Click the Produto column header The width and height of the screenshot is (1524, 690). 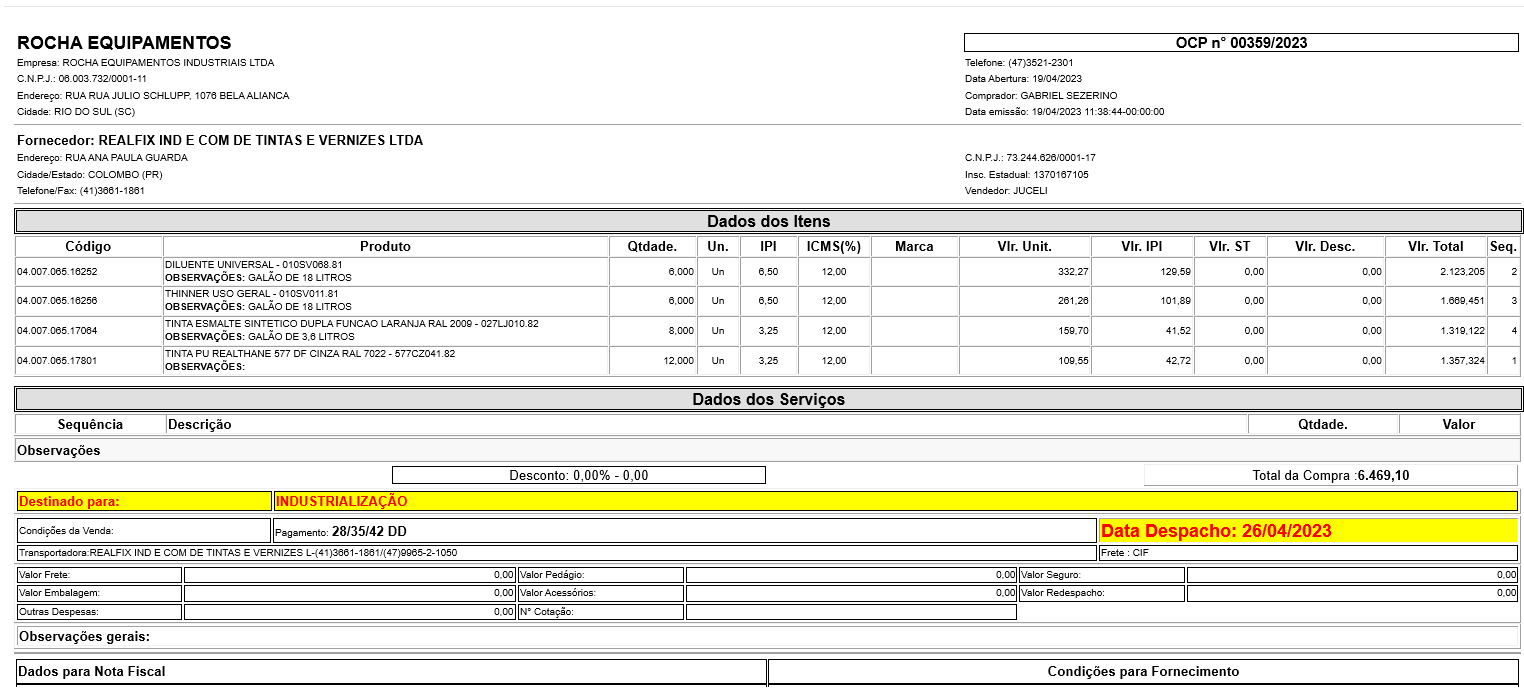coord(386,246)
